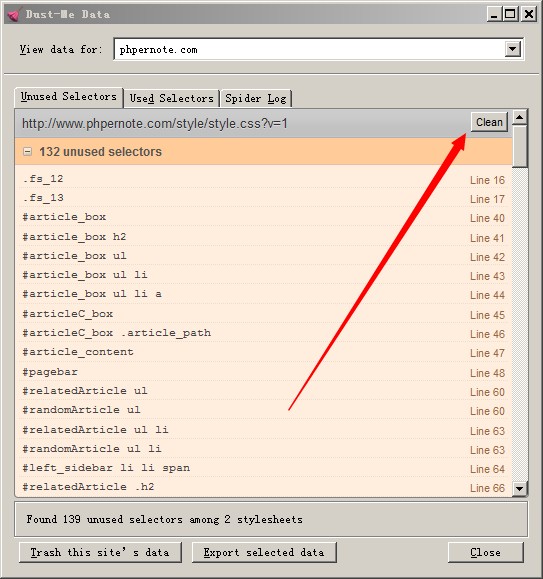Click the Line 46 label

[487, 335]
